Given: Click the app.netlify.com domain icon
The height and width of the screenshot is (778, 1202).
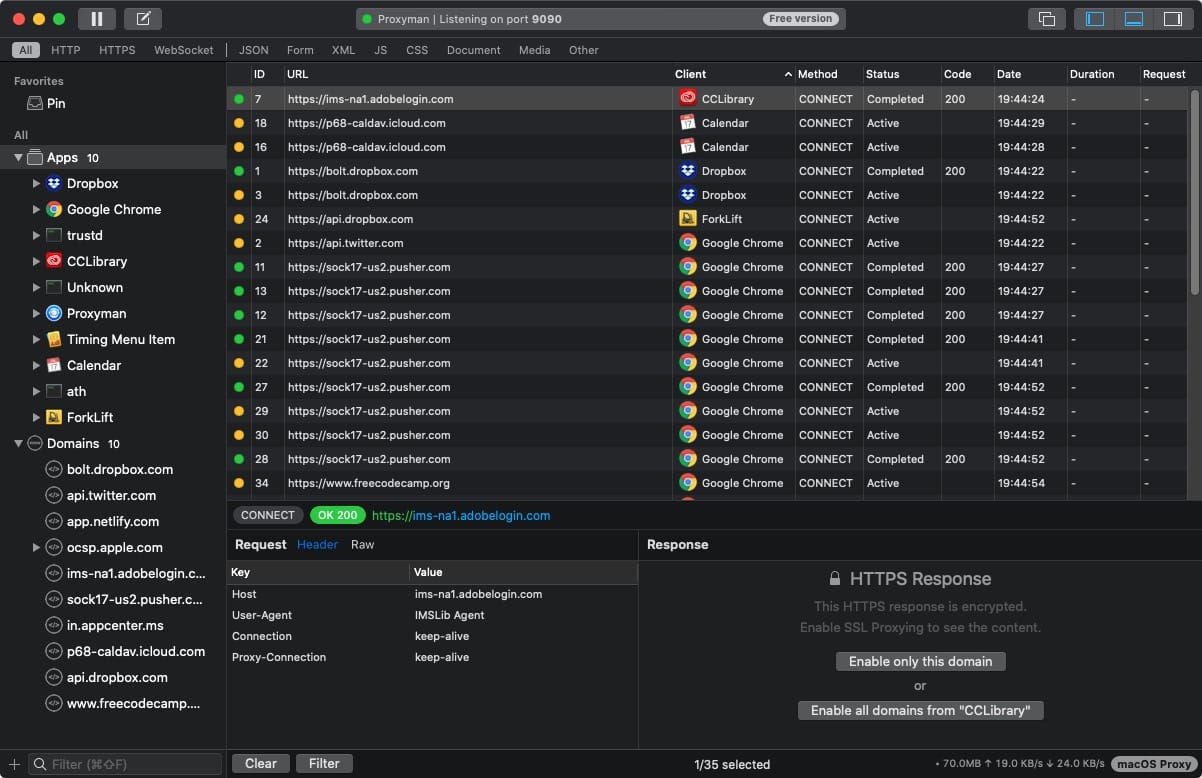Looking at the screenshot, I should click(54, 521).
